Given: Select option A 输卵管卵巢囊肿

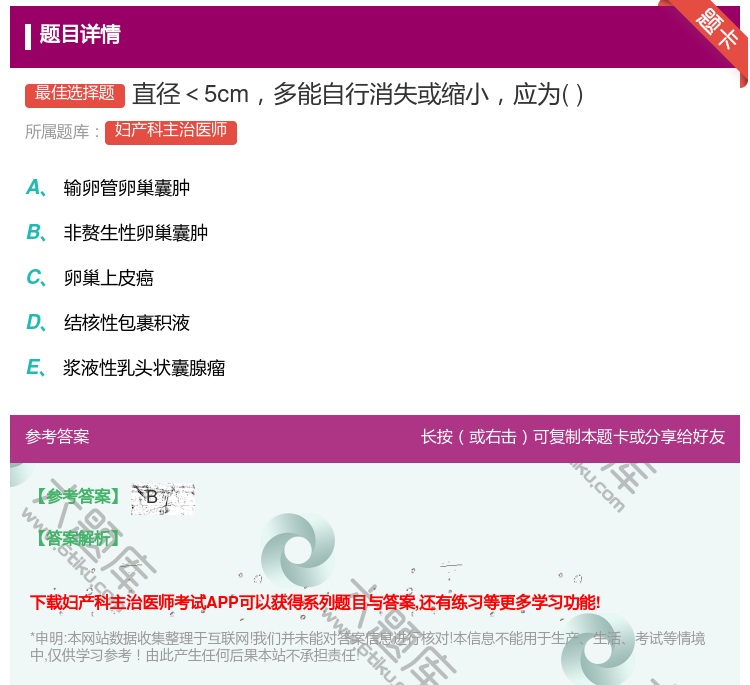Looking at the screenshot, I should pos(127,188).
